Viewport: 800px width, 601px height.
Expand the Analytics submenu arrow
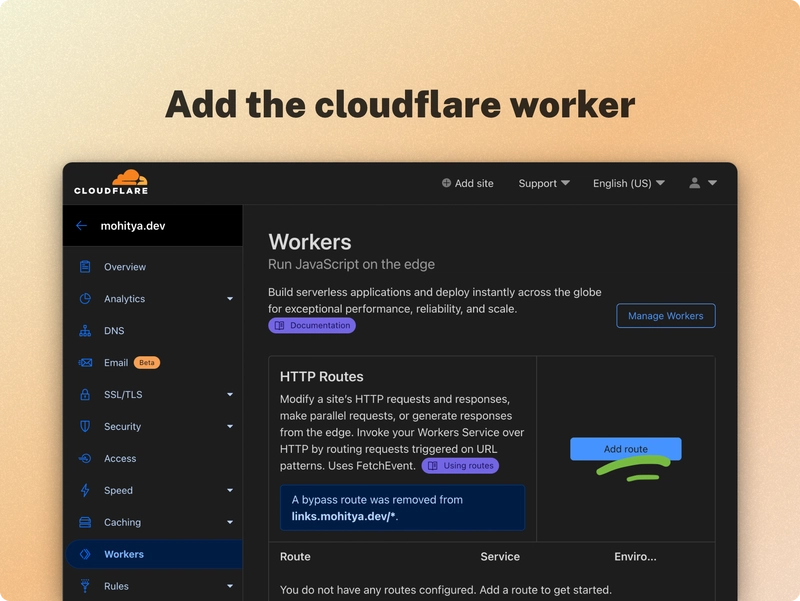(230, 299)
